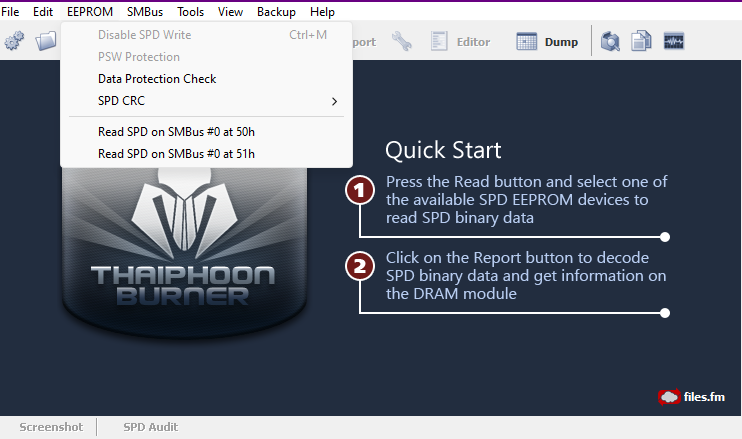The width and height of the screenshot is (742, 439).
Task: Close the open EEPROM menu
Action: [90, 12]
